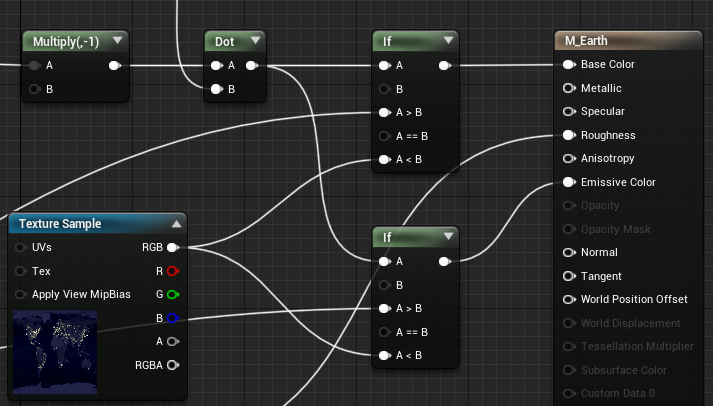Click the Apply View MipBias input pin

(20, 295)
